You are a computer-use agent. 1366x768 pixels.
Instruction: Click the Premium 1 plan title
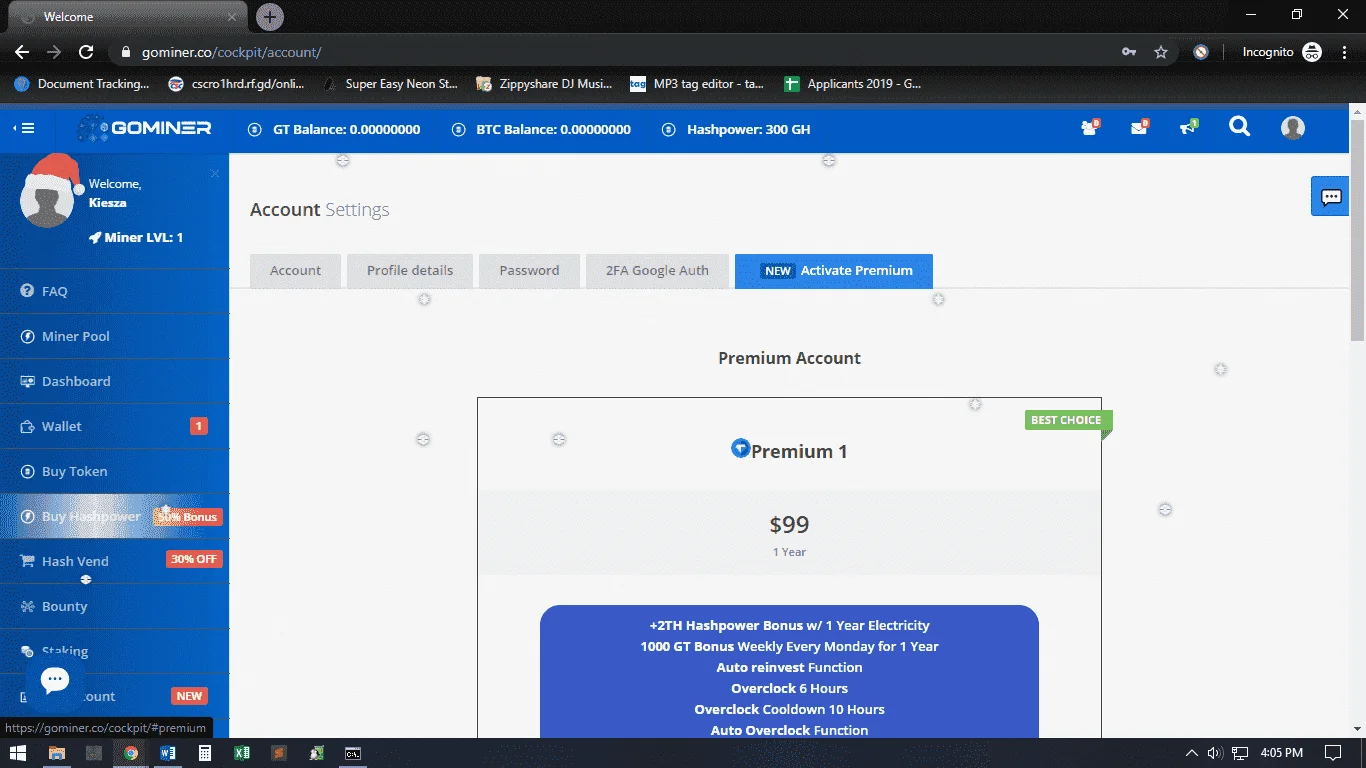[799, 451]
